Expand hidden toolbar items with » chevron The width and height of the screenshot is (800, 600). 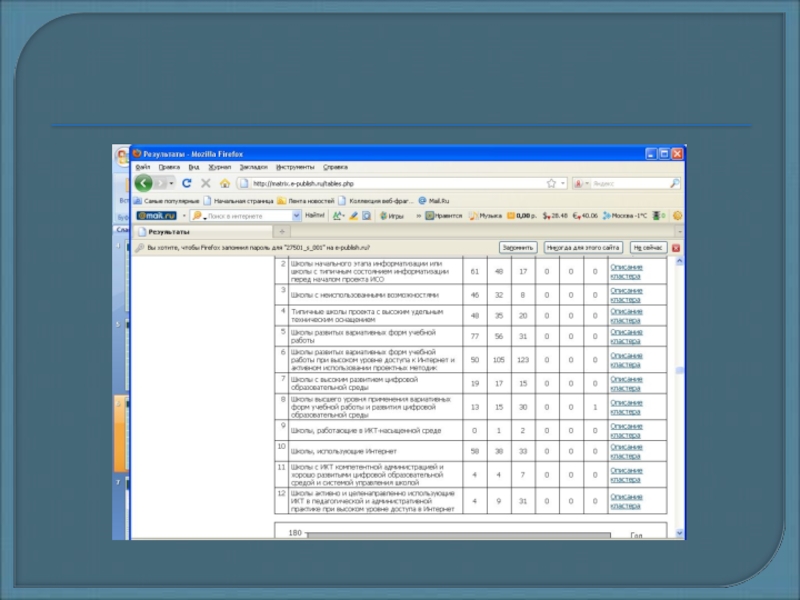pos(418,216)
